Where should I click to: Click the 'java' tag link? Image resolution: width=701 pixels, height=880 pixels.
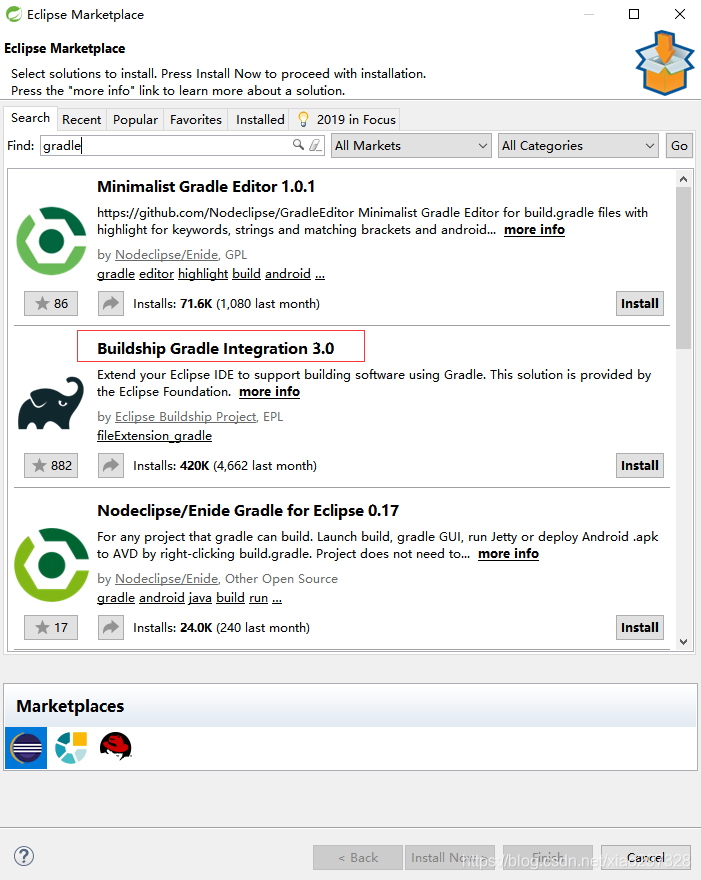(x=200, y=598)
